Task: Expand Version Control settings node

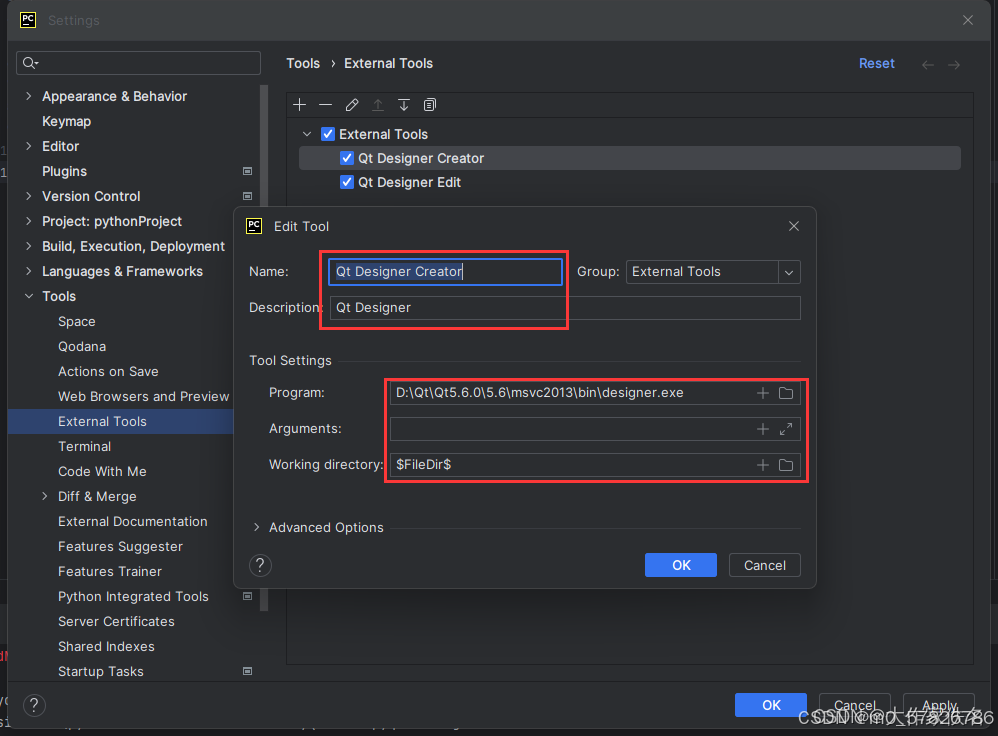Action: coord(29,196)
